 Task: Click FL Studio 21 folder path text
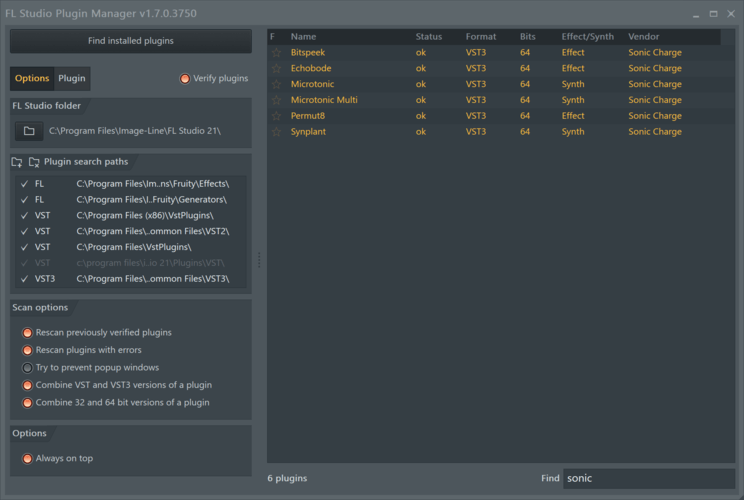(x=135, y=131)
